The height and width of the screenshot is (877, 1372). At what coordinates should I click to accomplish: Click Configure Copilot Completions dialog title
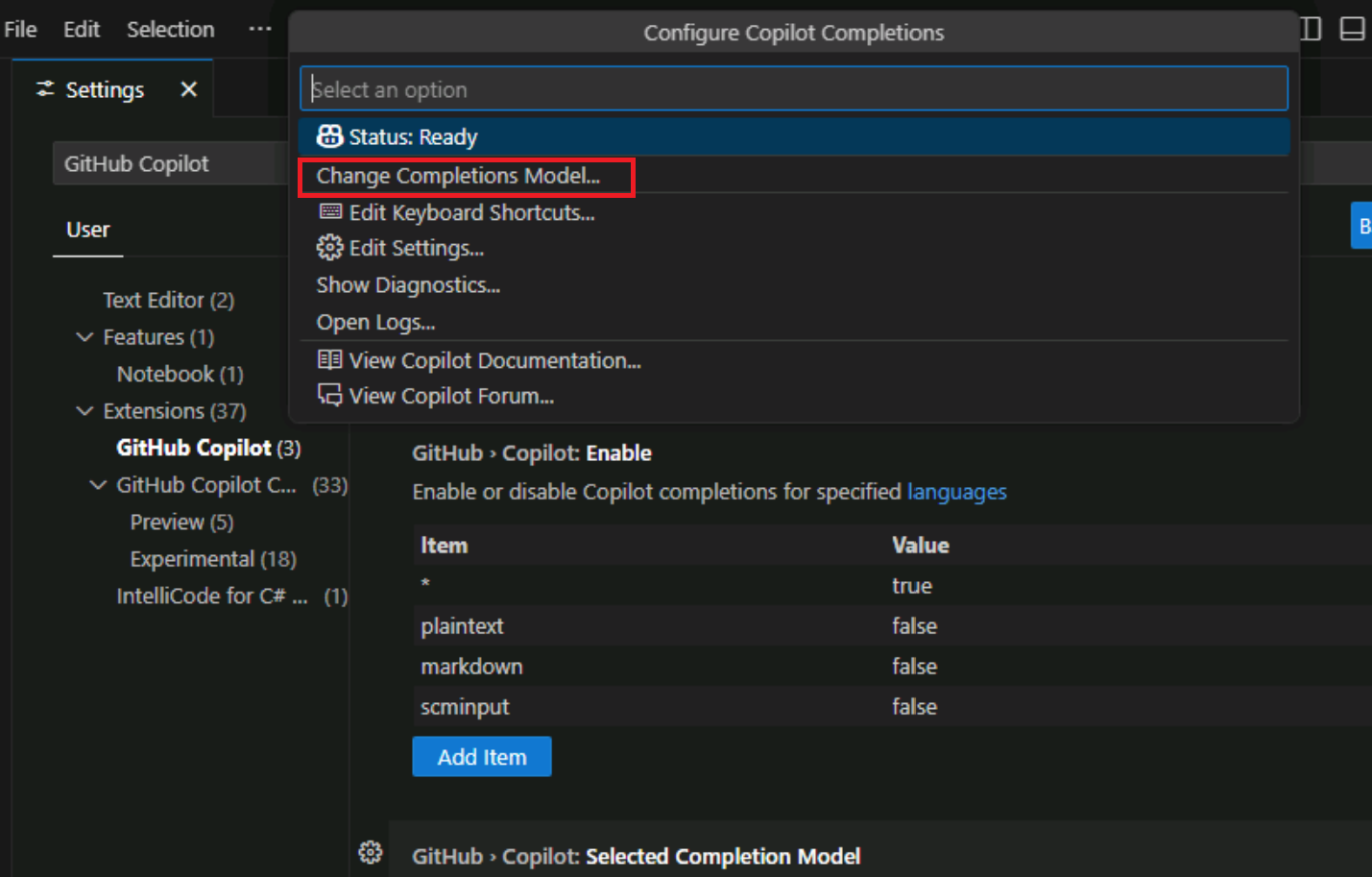[x=794, y=33]
